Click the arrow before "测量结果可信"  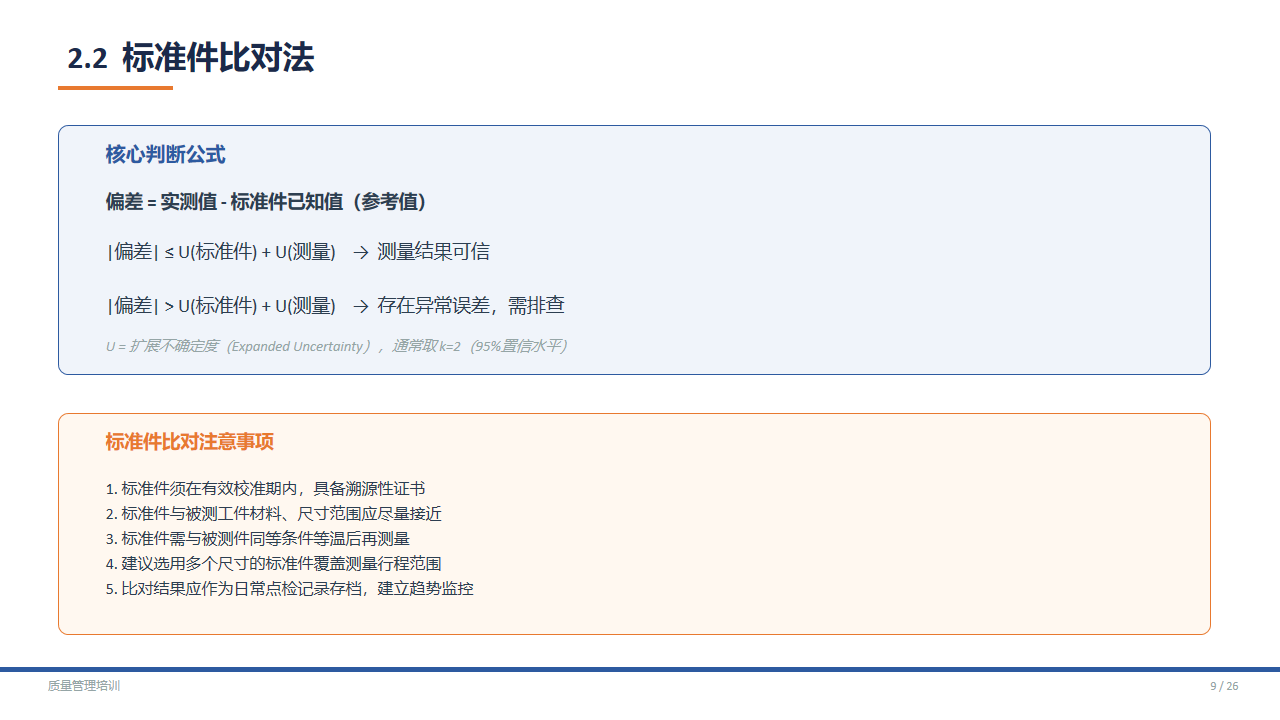[x=361, y=253]
